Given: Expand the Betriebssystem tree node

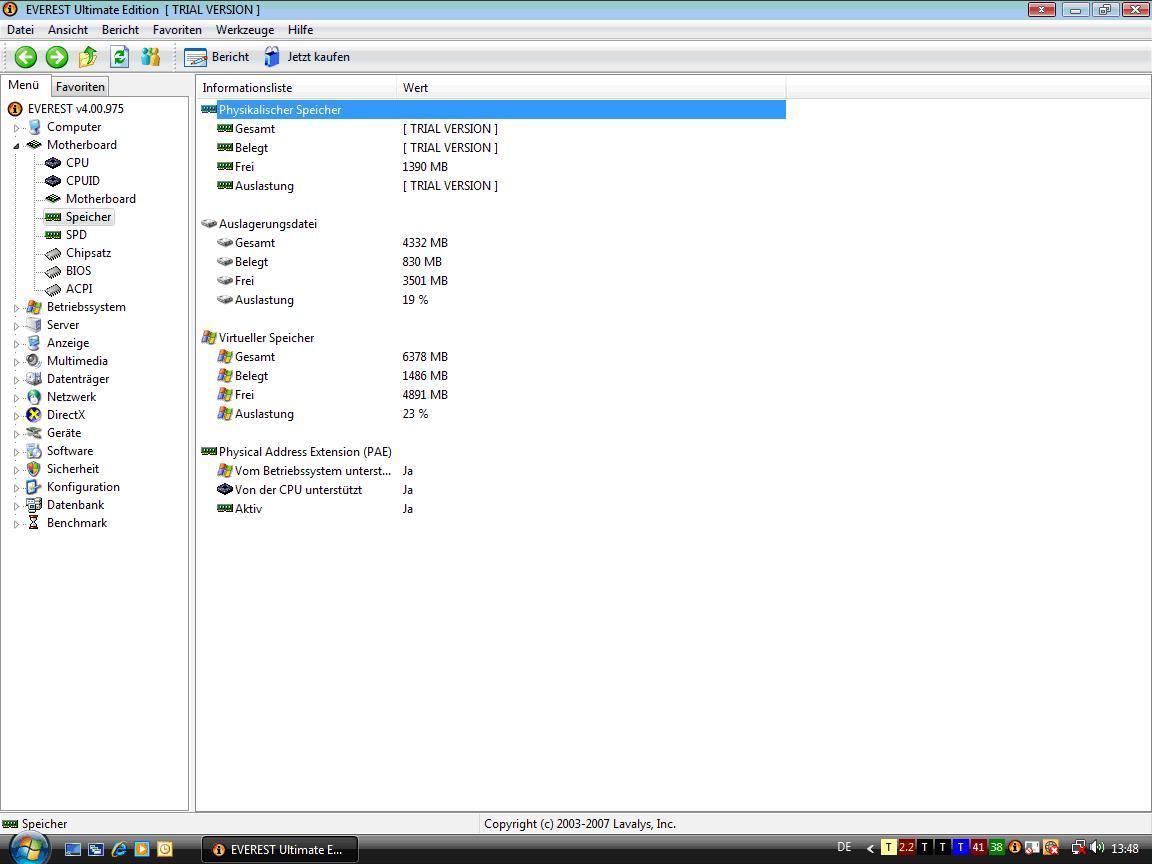Looking at the screenshot, I should (x=16, y=308).
